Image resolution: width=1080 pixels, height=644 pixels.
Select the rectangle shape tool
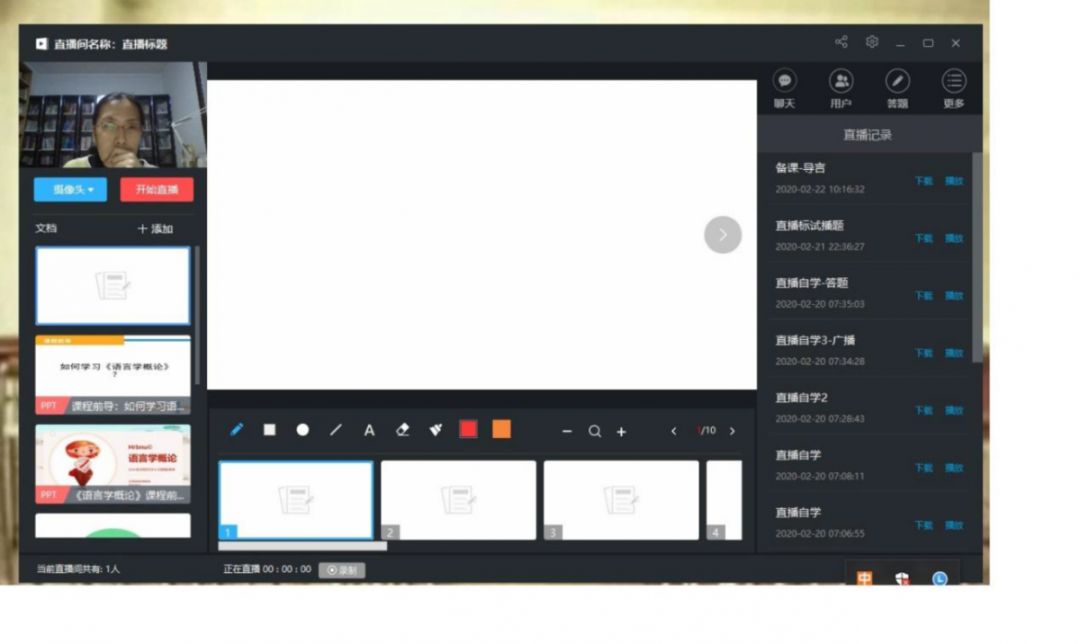coord(269,430)
